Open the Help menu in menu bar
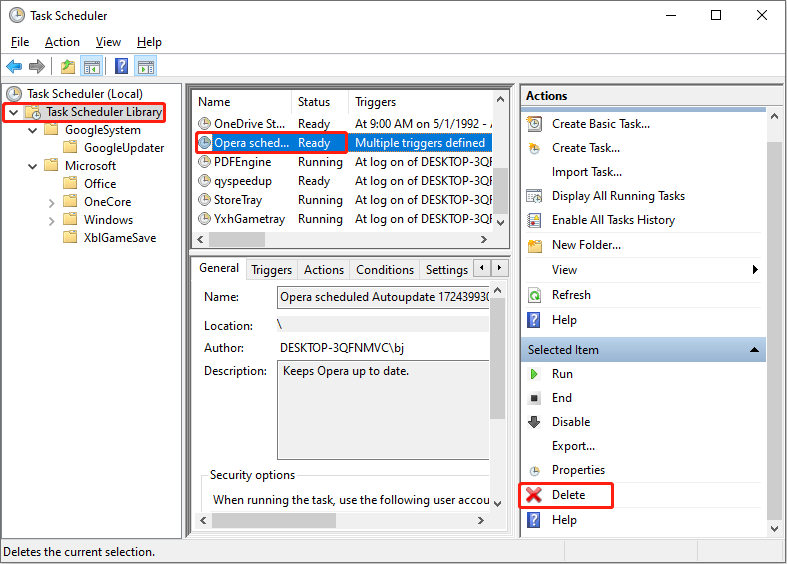 click(149, 42)
